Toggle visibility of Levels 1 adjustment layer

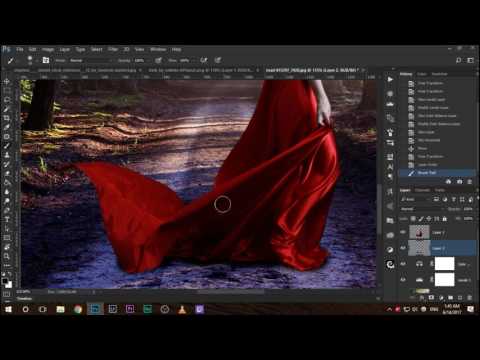[403, 280]
